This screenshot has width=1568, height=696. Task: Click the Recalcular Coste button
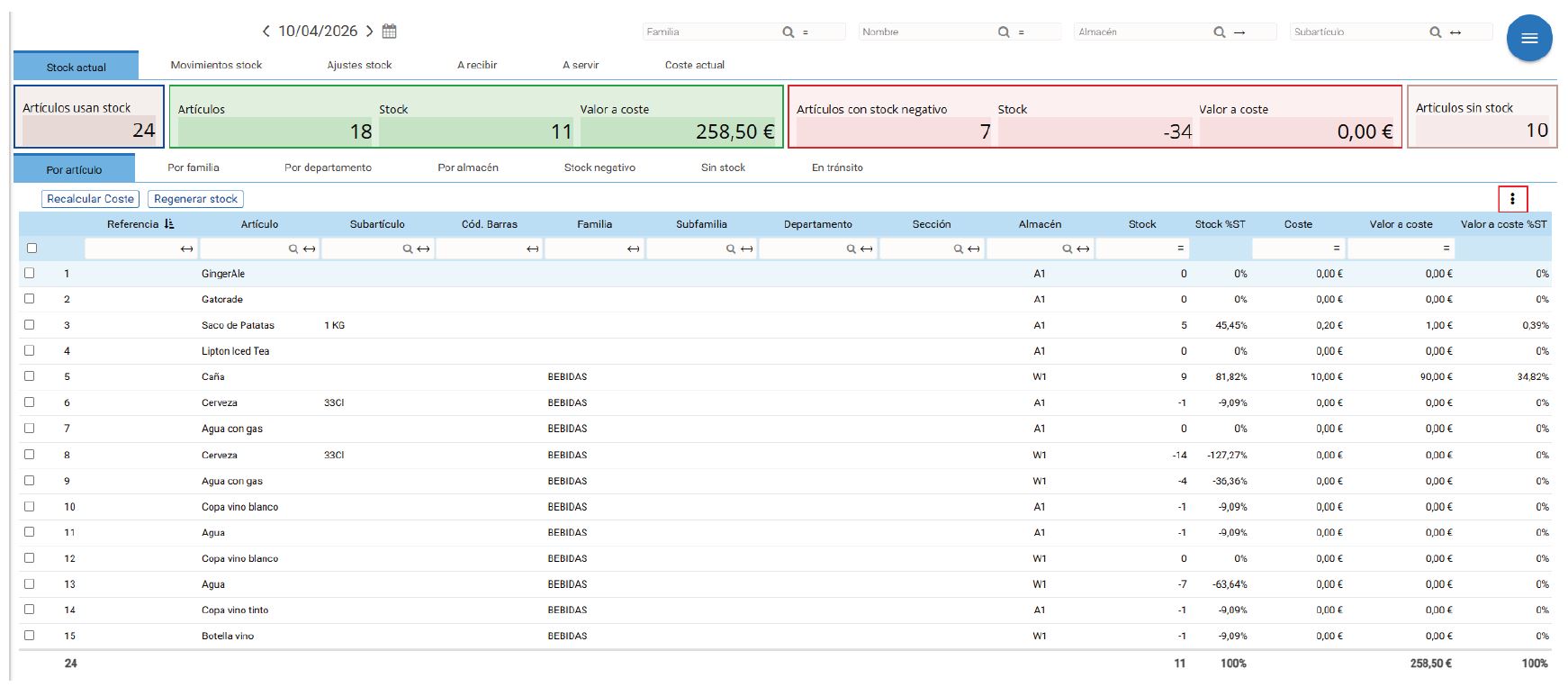tap(91, 199)
